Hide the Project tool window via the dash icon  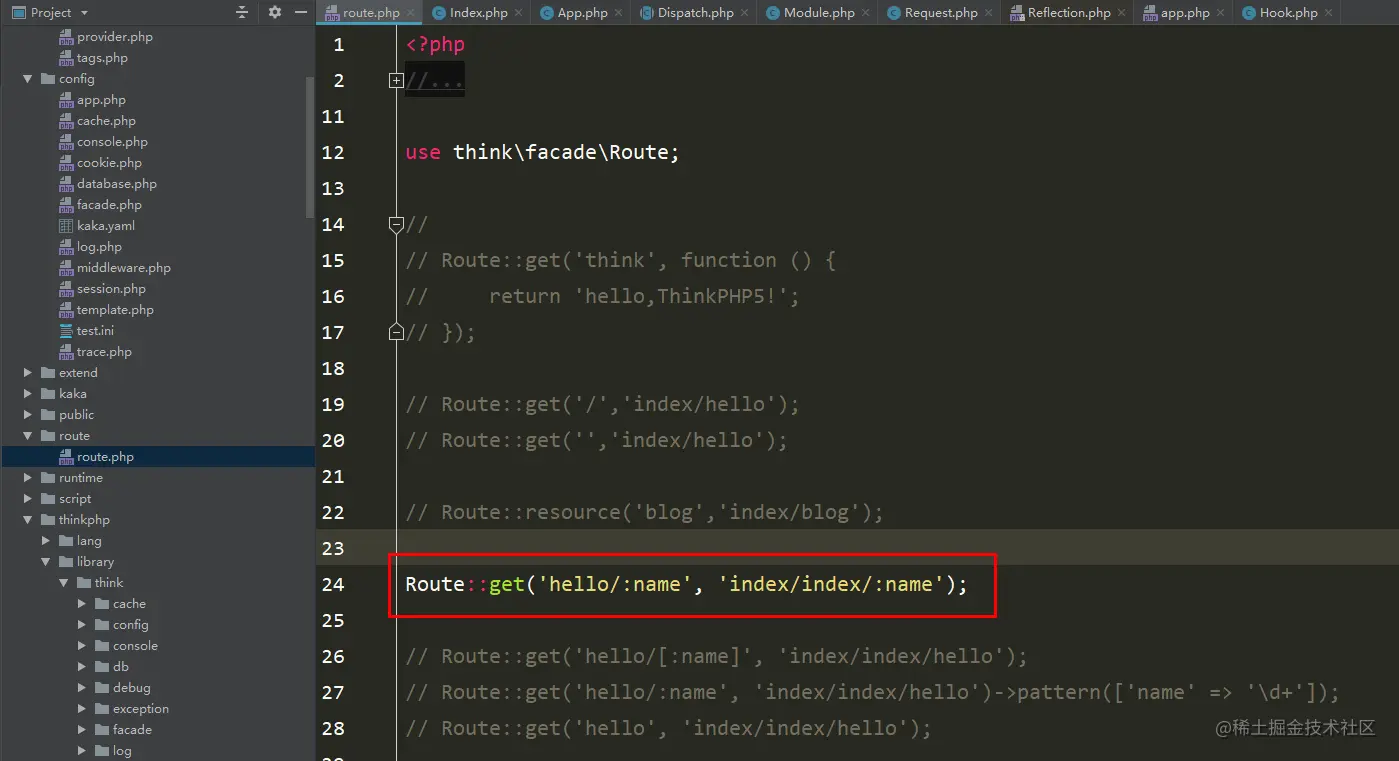301,12
